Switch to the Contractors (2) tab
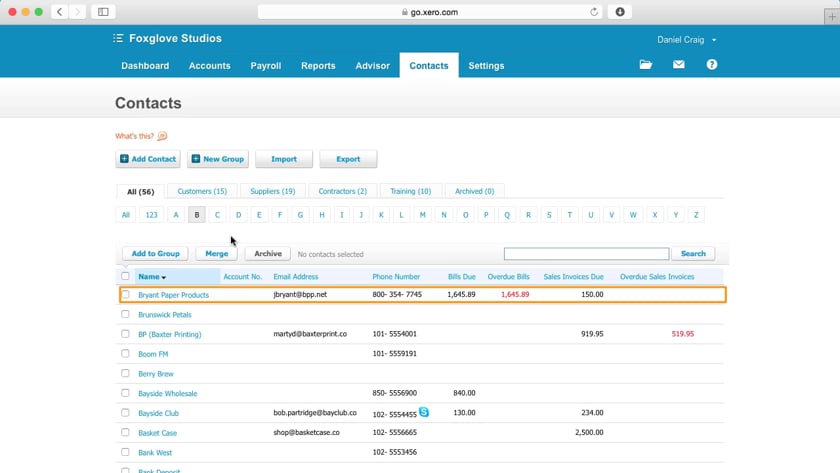 342,191
